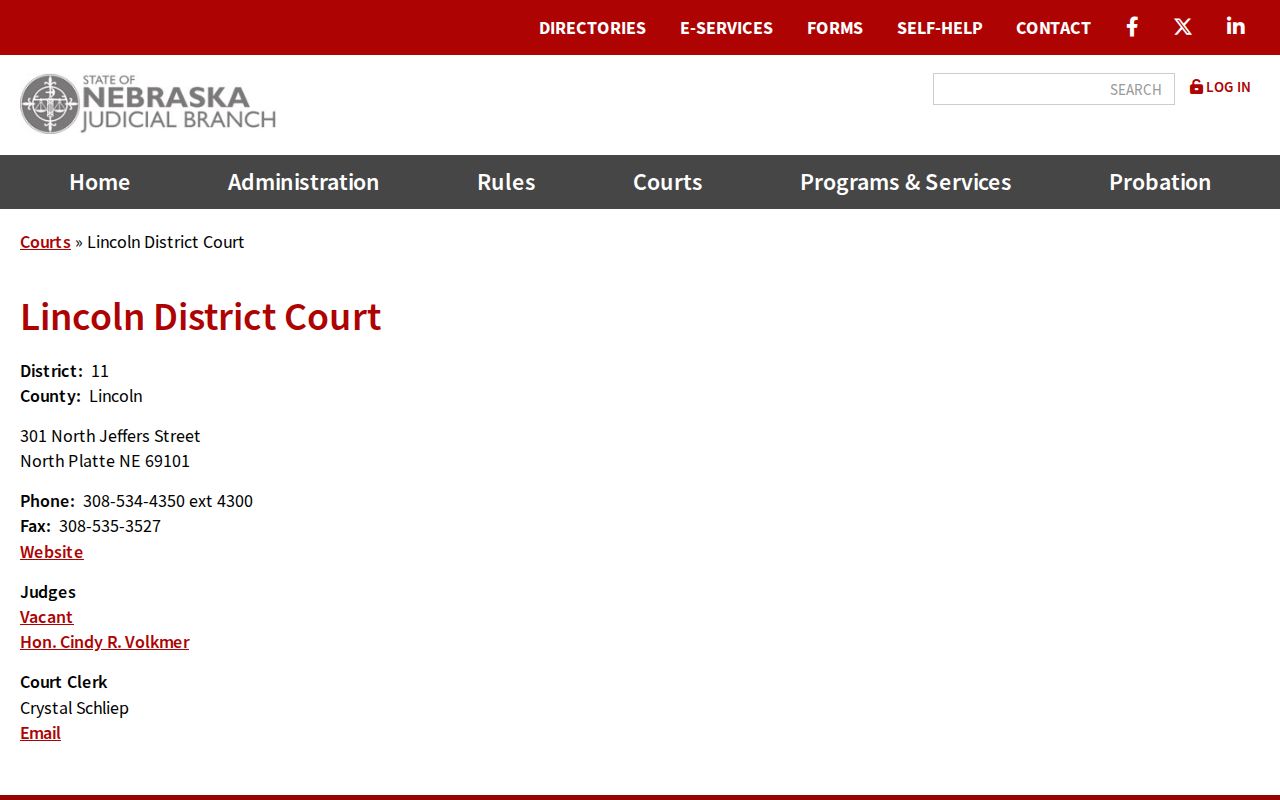The image size is (1280, 800).
Task: Open the Forms menu item
Action: pyautogui.click(x=835, y=28)
